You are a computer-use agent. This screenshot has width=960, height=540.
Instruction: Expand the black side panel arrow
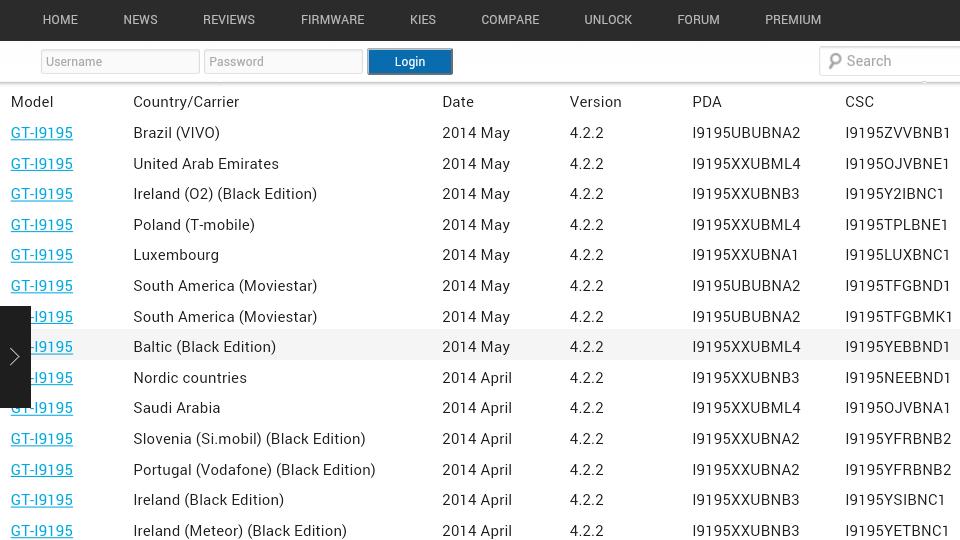15,356
